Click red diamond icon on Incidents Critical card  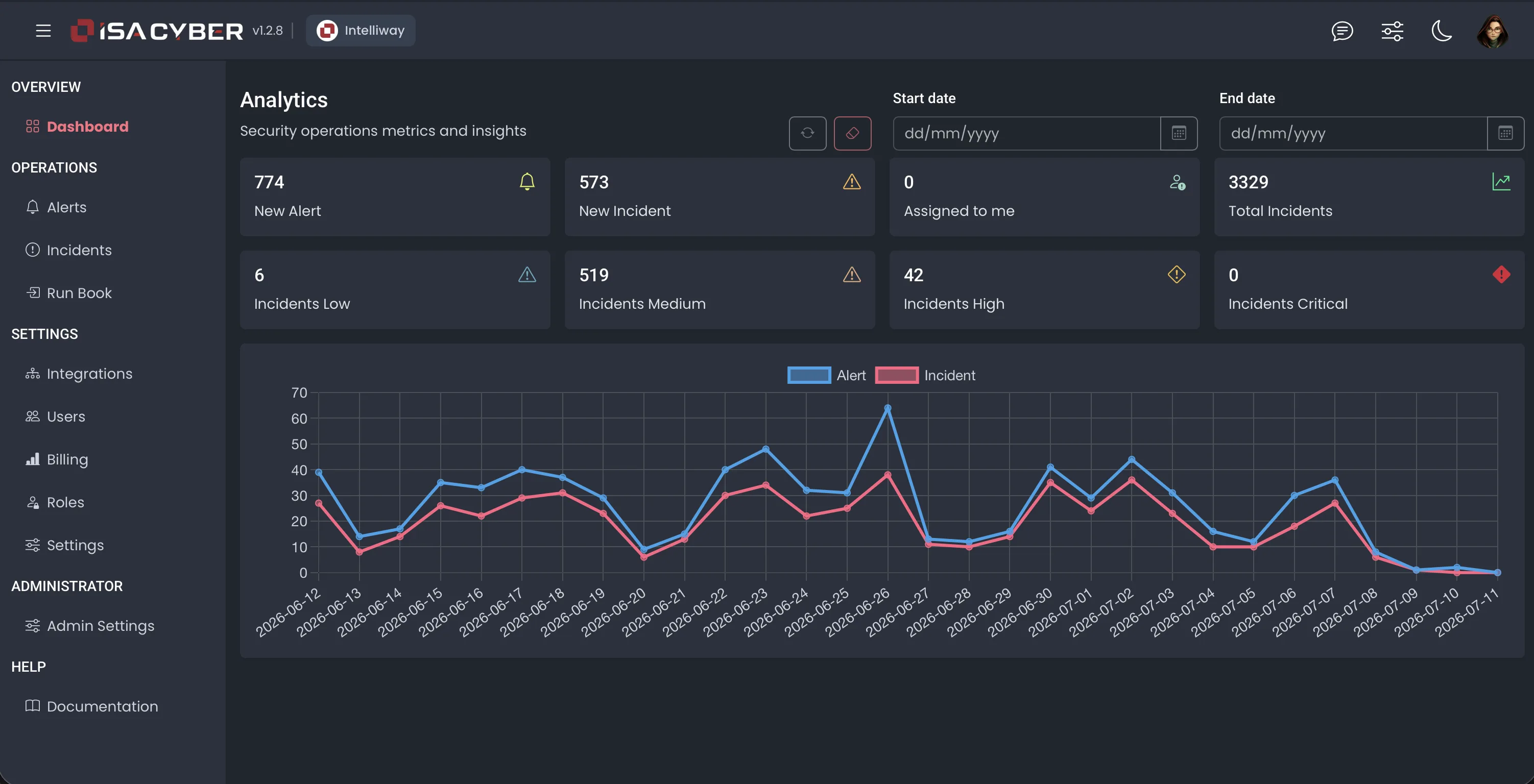[1501, 275]
